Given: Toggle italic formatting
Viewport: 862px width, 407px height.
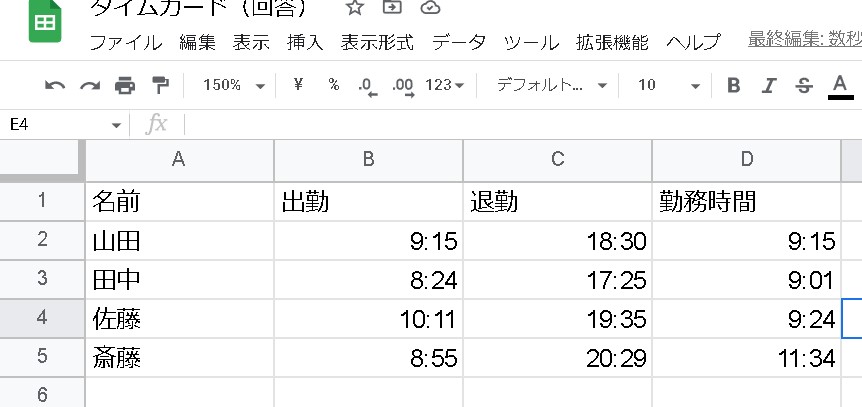Looking at the screenshot, I should (x=768, y=85).
